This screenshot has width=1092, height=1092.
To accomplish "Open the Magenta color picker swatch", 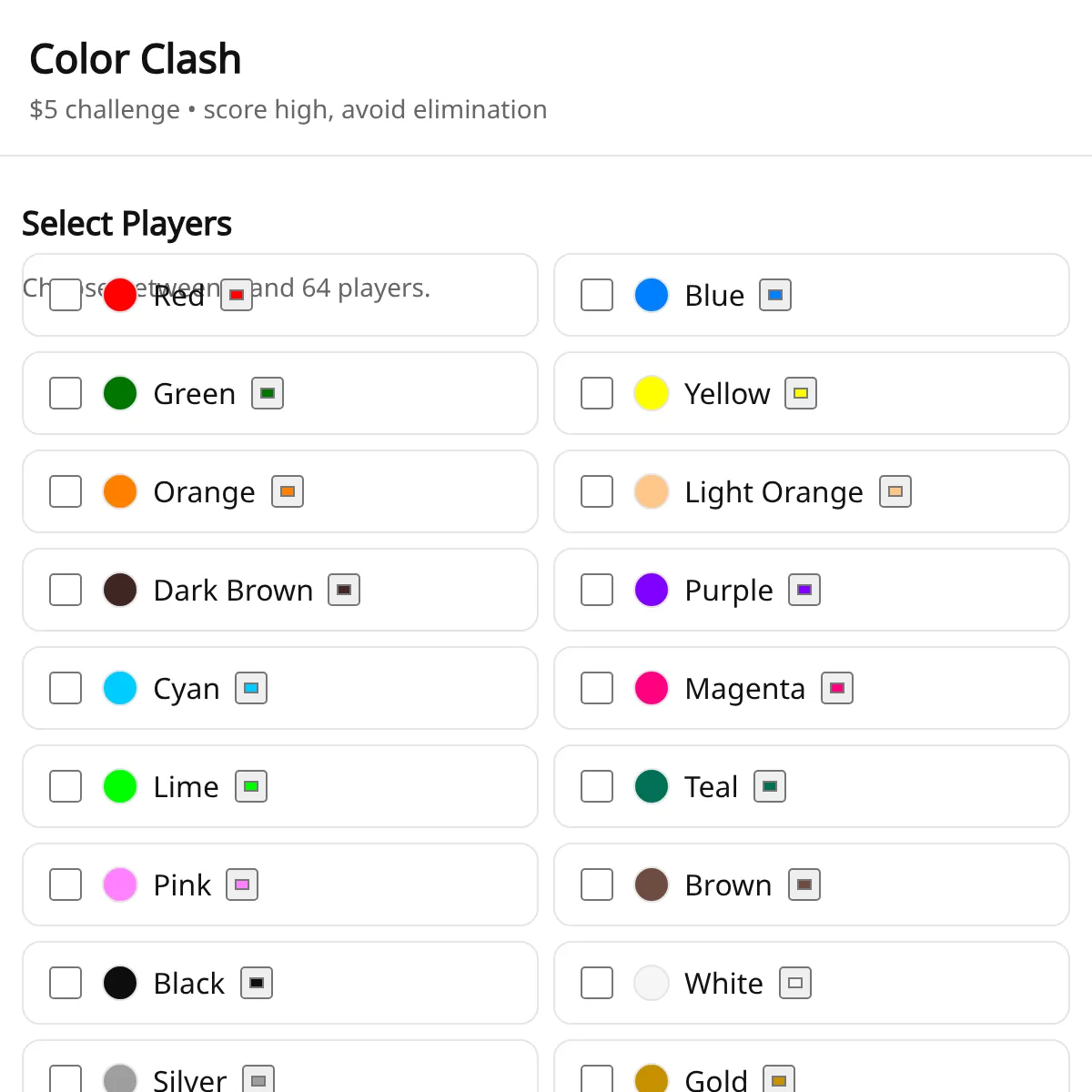I will [837, 688].
